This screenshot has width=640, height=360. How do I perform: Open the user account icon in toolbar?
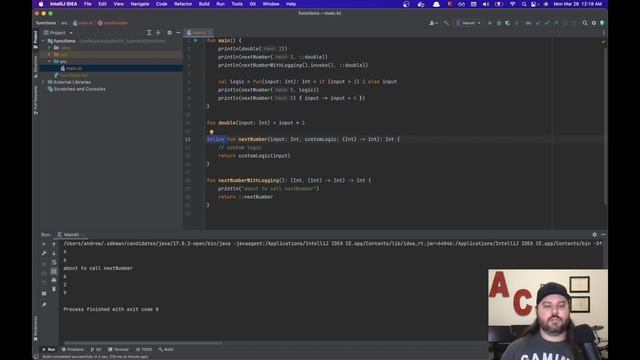pyautogui.click(x=433, y=23)
